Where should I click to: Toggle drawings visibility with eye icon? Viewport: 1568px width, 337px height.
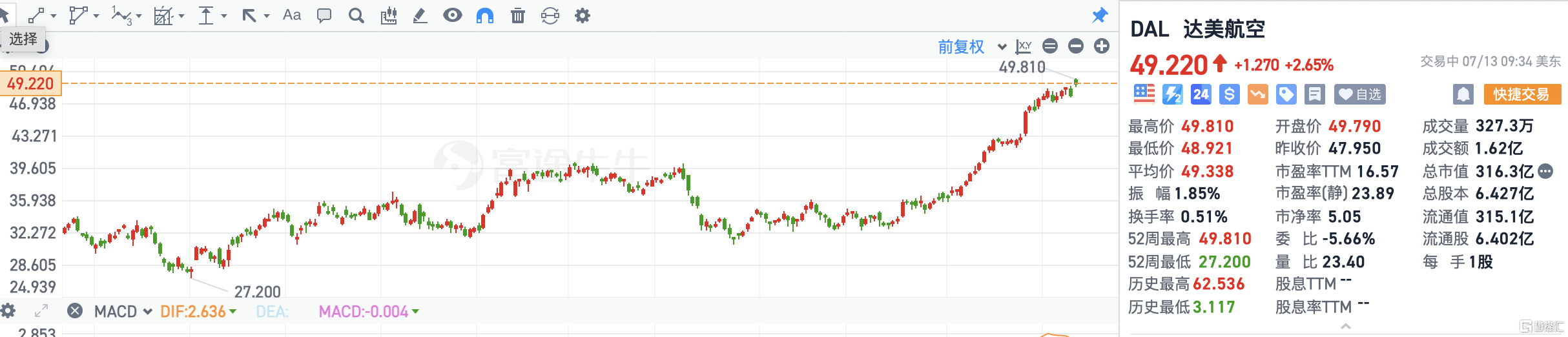(453, 15)
